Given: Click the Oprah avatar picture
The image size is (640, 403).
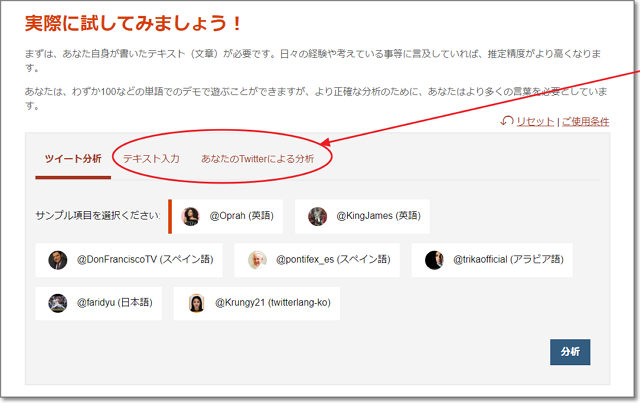Looking at the screenshot, I should click(191, 216).
